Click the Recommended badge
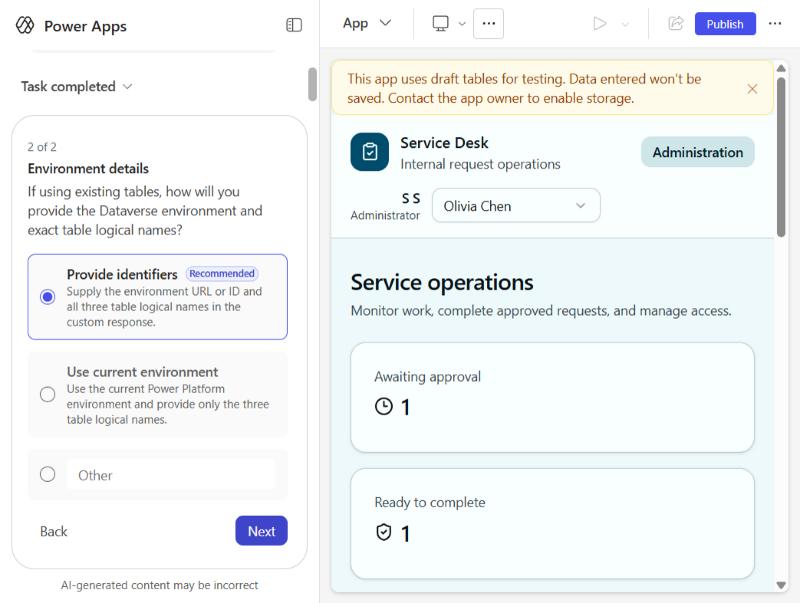800x603 pixels. [x=222, y=273]
